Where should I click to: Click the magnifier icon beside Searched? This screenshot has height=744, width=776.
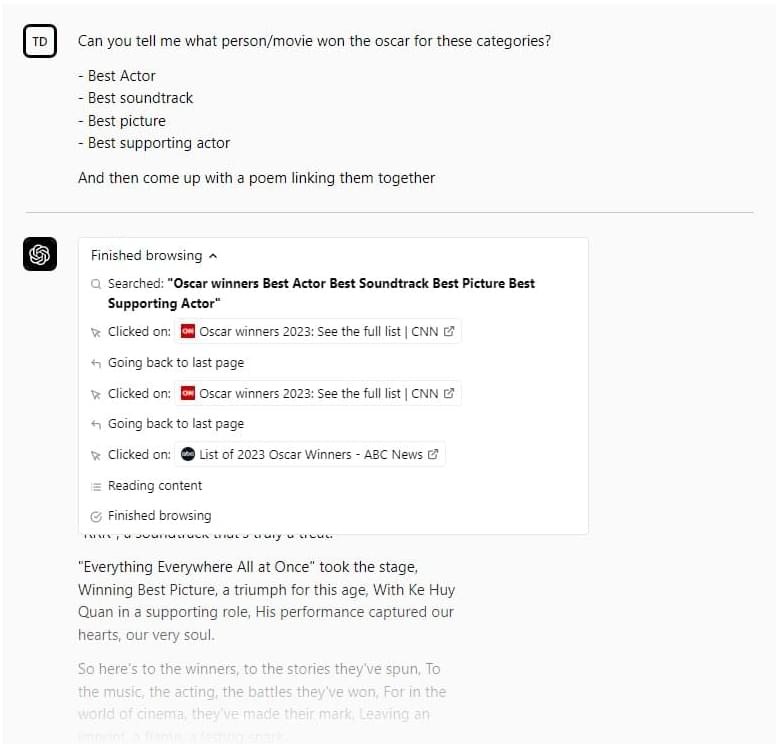pos(96,284)
